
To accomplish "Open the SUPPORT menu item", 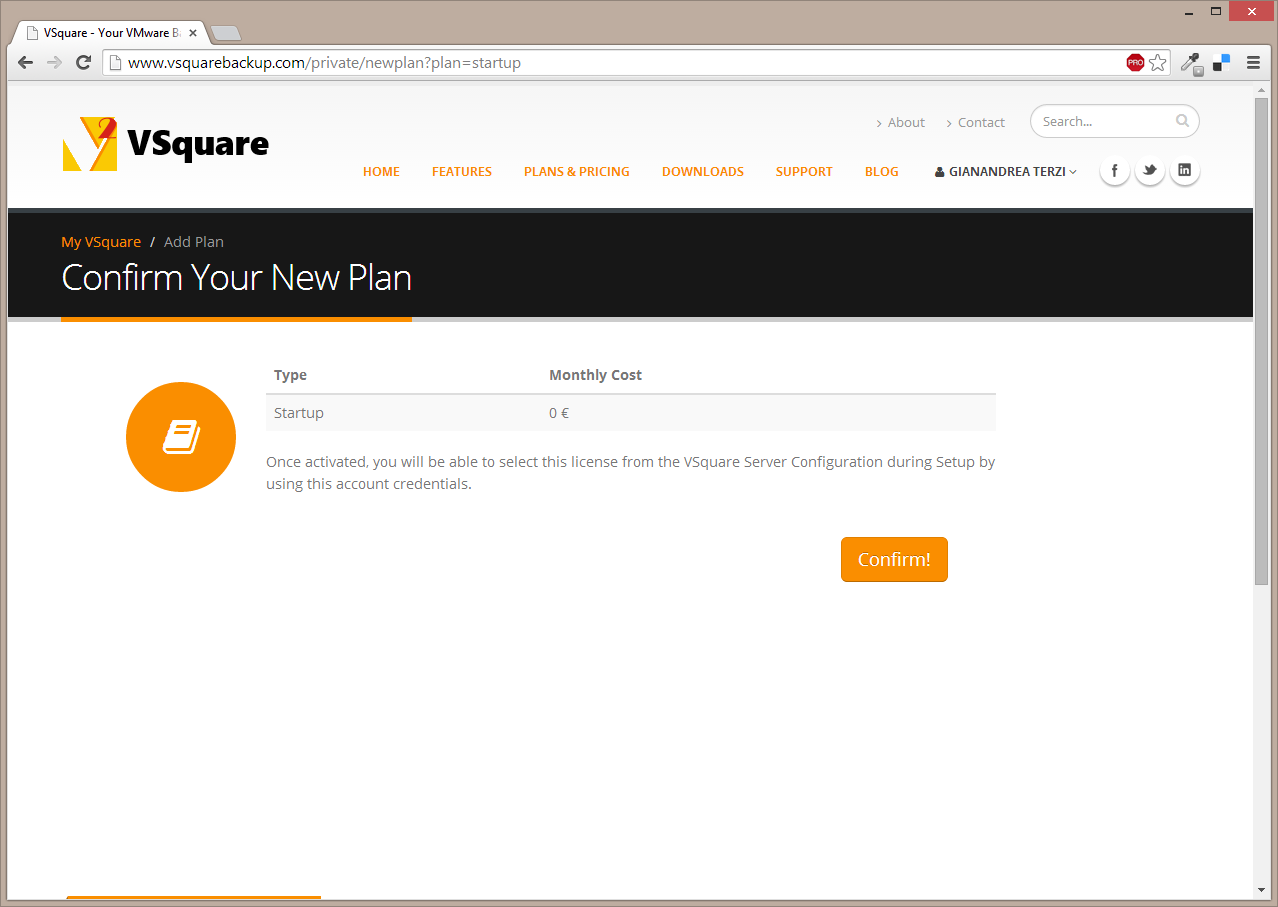I will (x=804, y=172).
